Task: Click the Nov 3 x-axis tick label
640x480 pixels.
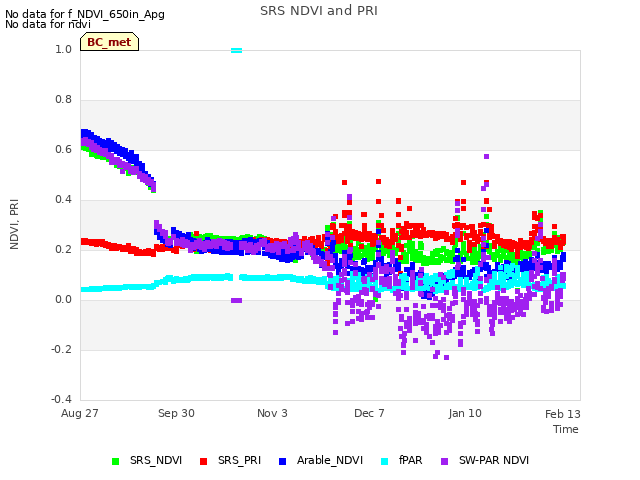Action: 272,413
